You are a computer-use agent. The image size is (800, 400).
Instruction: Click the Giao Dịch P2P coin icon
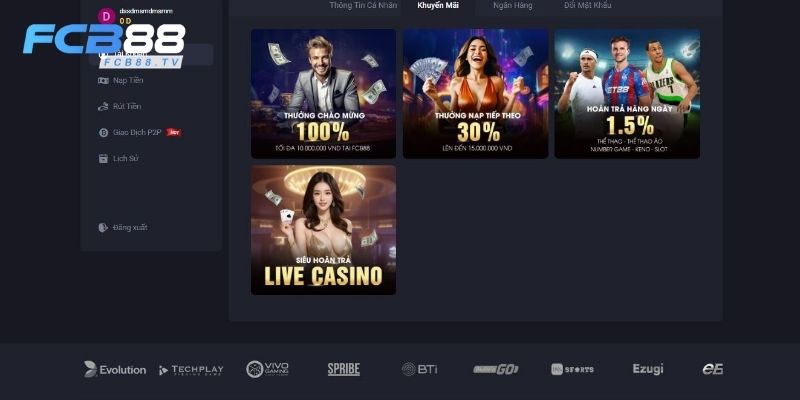point(103,132)
